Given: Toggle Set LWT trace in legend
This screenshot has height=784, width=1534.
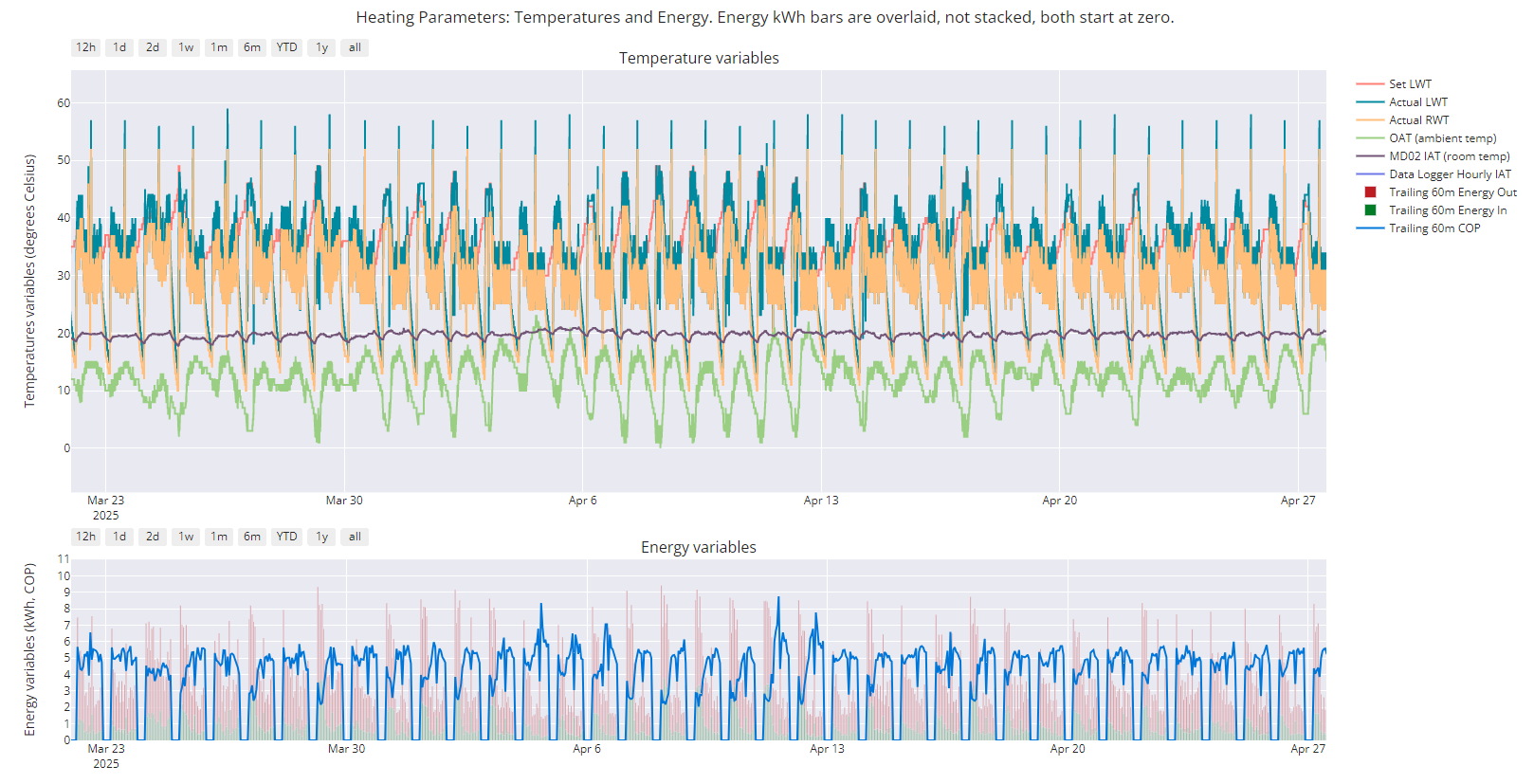Looking at the screenshot, I should click(1410, 84).
